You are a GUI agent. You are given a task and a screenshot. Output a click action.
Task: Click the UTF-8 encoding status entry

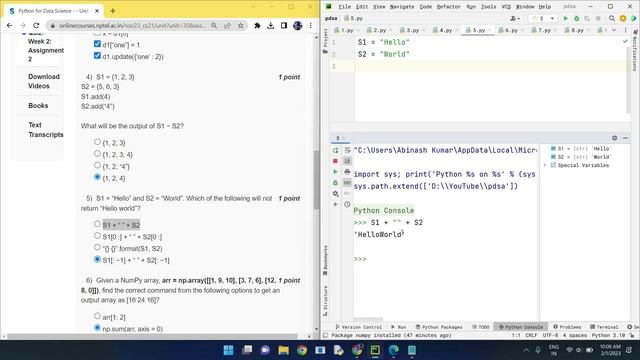click(x=550, y=335)
